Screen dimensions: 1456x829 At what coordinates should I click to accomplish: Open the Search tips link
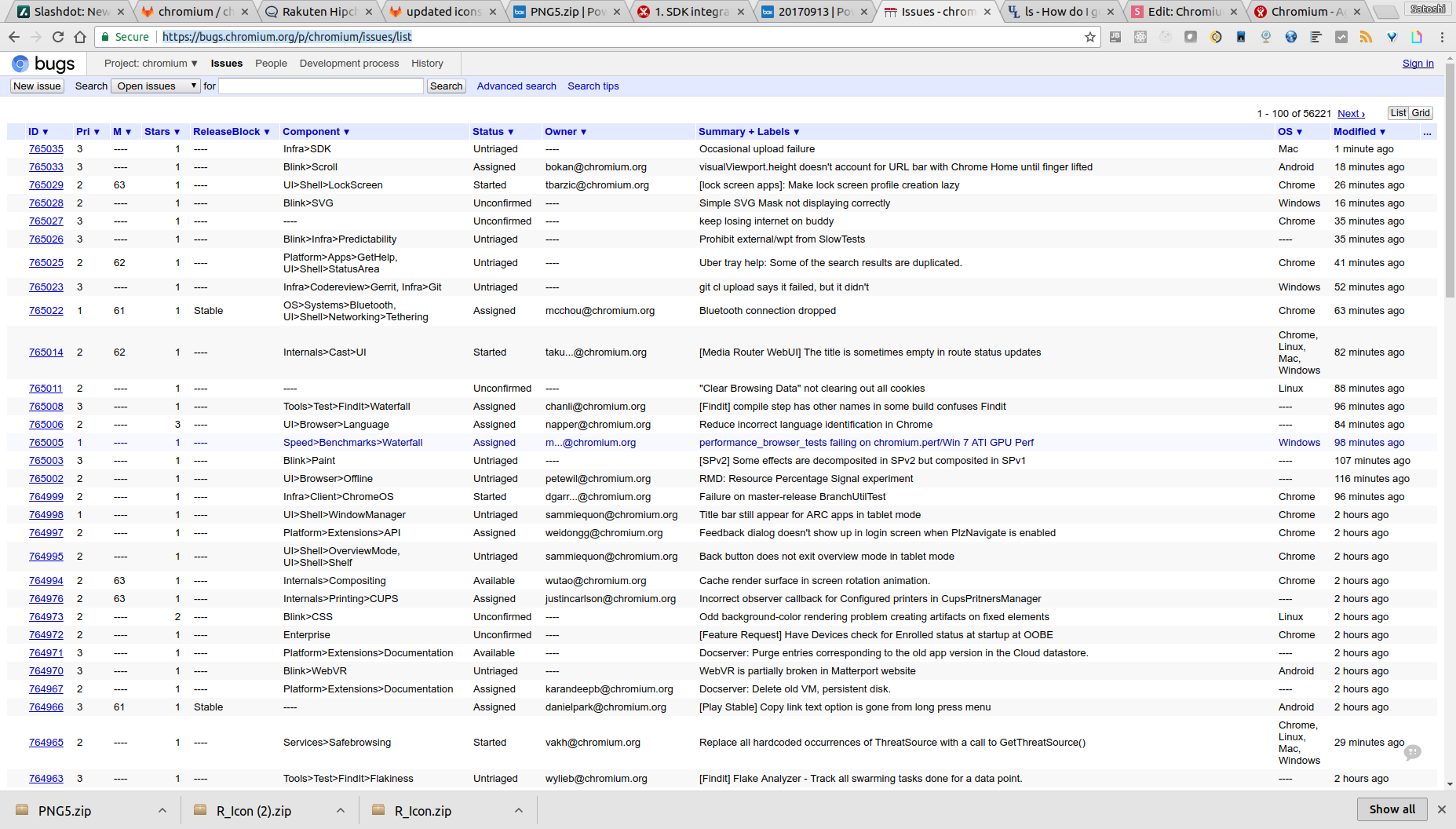click(x=593, y=86)
